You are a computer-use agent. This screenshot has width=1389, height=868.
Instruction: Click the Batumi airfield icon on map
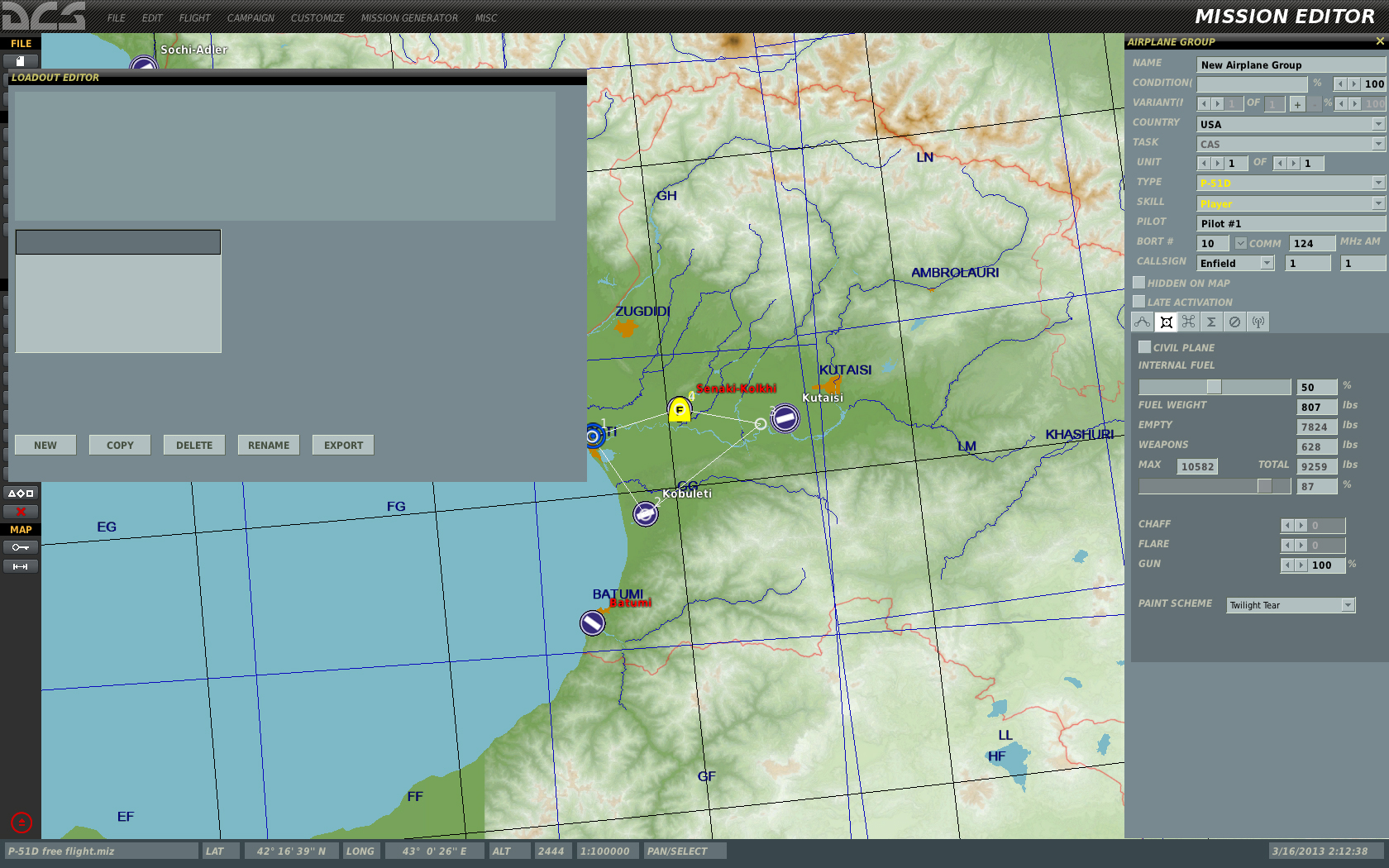[x=592, y=623]
